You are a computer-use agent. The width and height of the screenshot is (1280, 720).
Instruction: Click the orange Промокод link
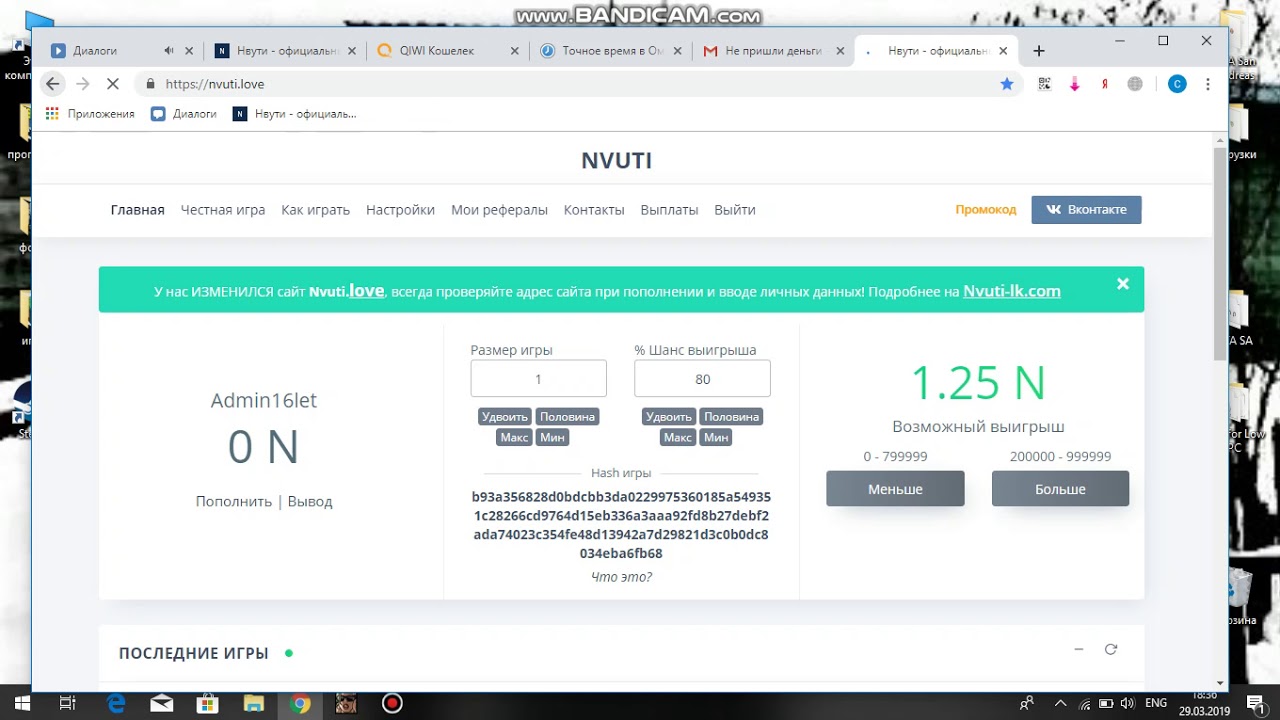pos(985,210)
